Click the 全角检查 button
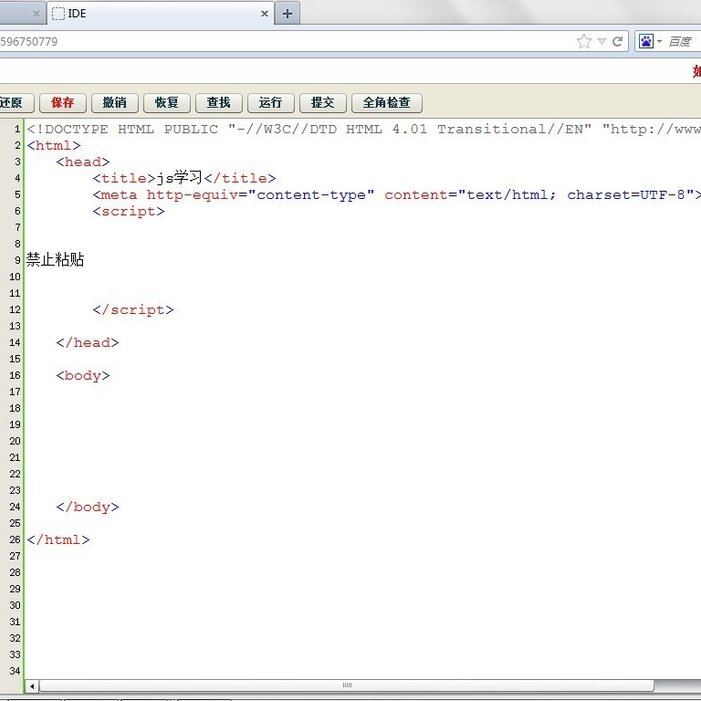 coord(387,103)
